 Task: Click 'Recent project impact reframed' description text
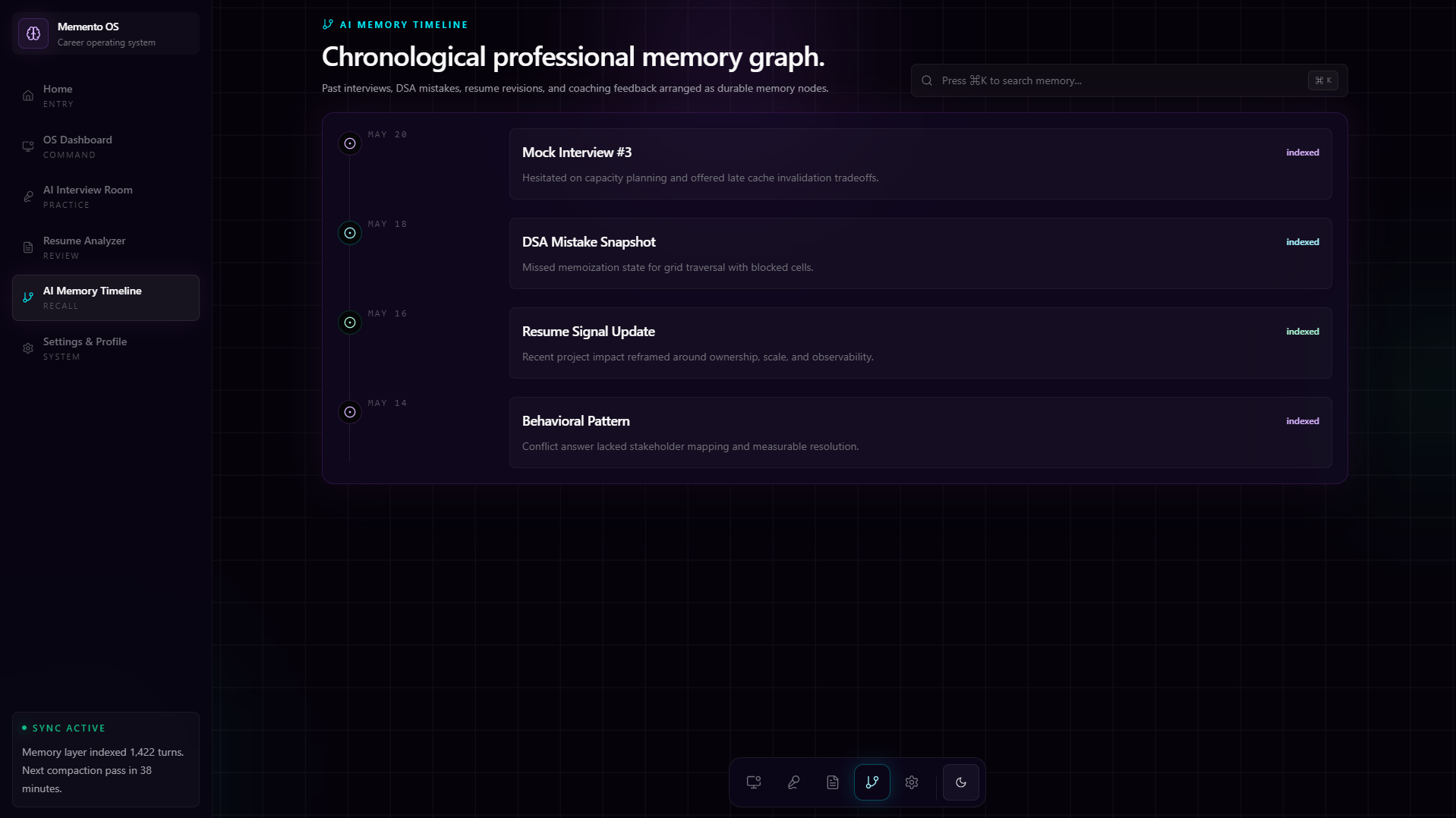698,357
